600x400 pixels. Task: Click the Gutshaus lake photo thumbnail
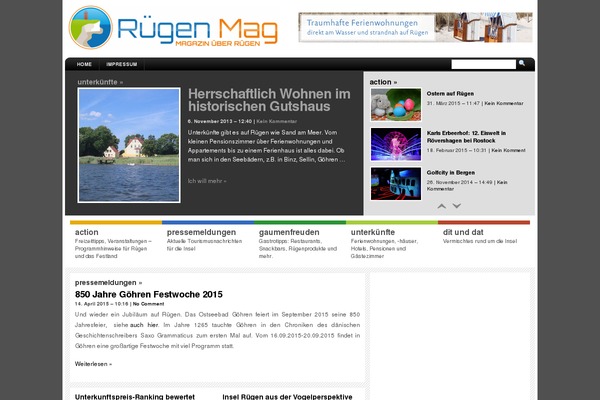click(129, 145)
